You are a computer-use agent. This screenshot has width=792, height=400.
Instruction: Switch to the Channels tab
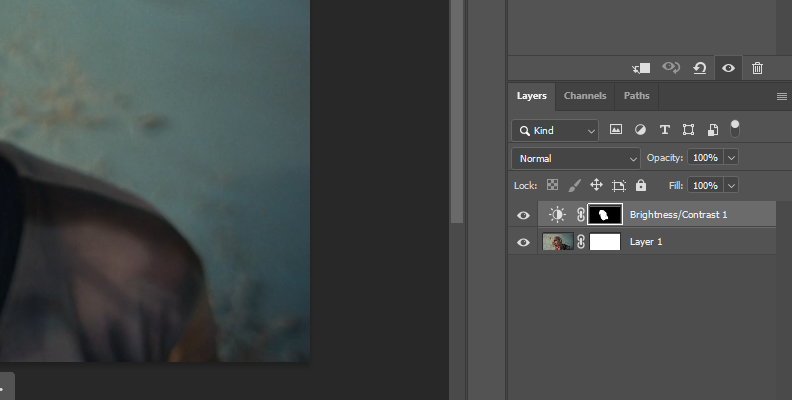585,96
